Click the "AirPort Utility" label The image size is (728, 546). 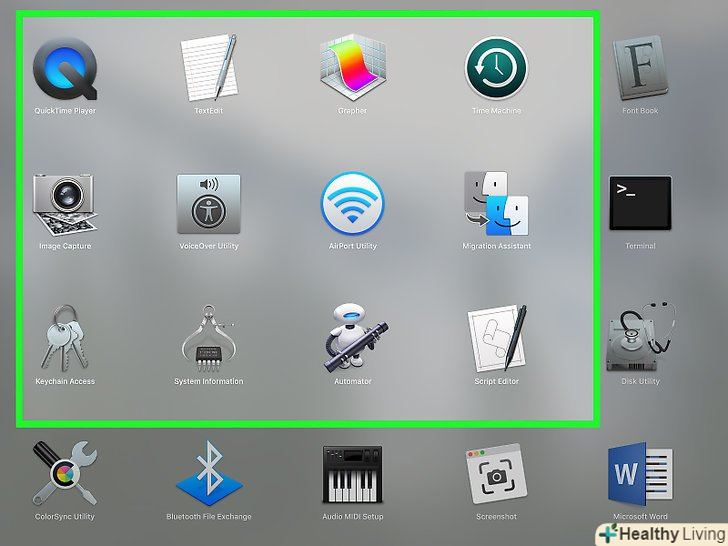click(353, 246)
